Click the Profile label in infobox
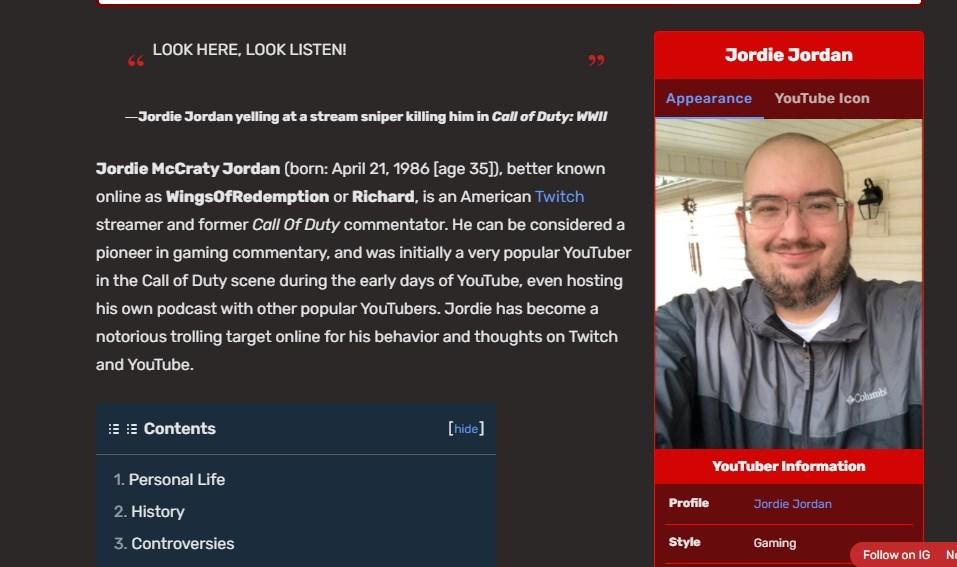Screen dimensions: 957x567 pyautogui.click(x=688, y=503)
